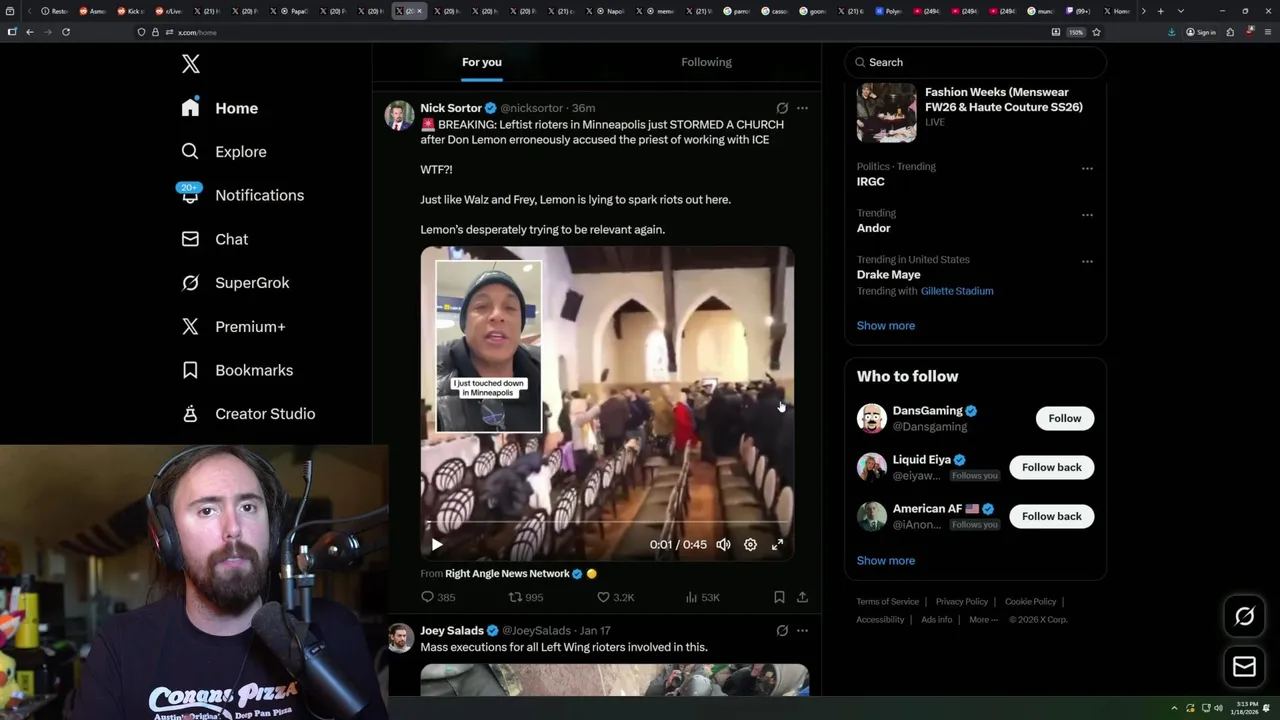Open Fashion Weeks live event thumbnail
Viewport: 1280px width, 720px height.
(x=886, y=113)
